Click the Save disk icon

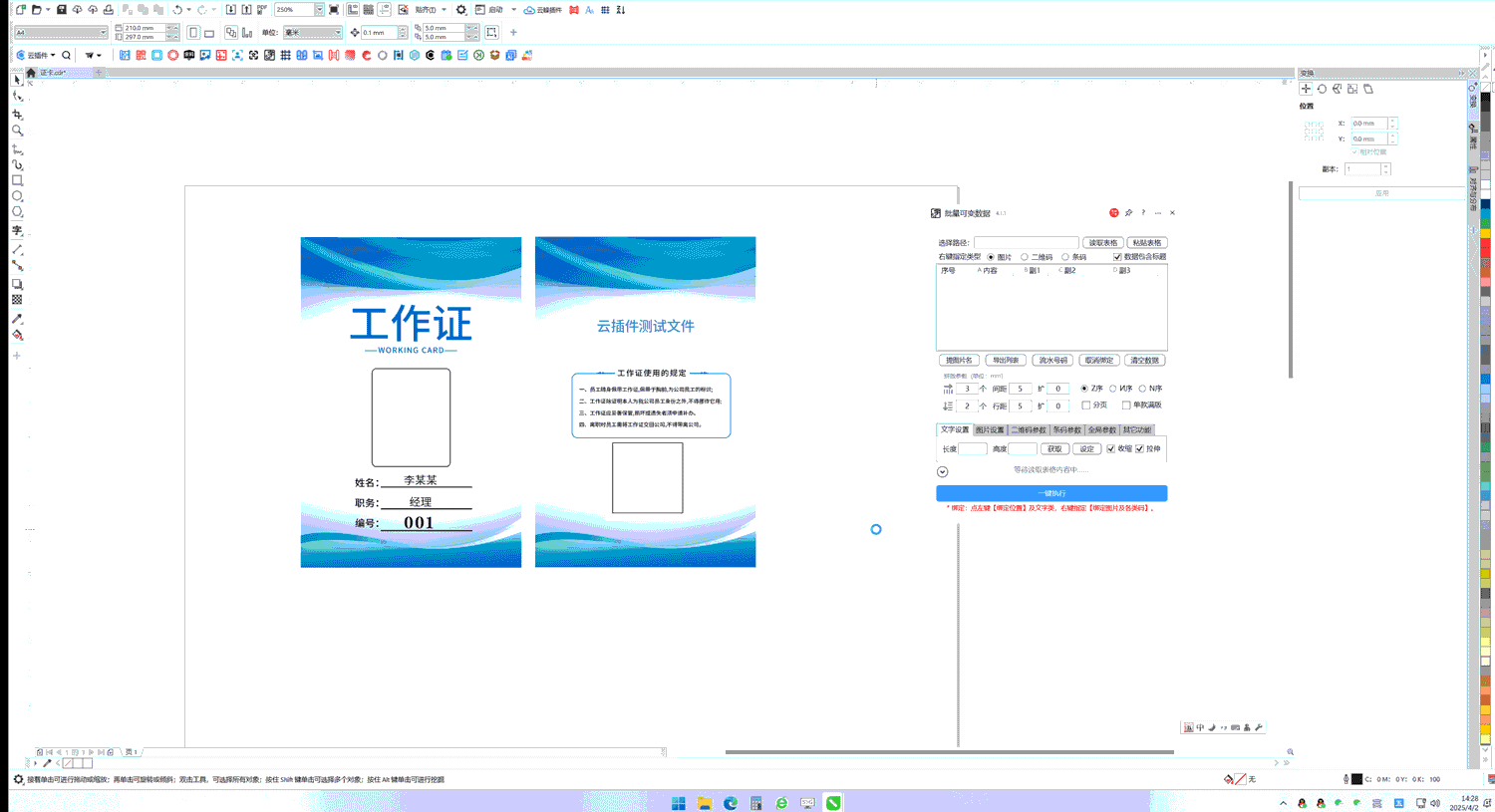[61, 9]
